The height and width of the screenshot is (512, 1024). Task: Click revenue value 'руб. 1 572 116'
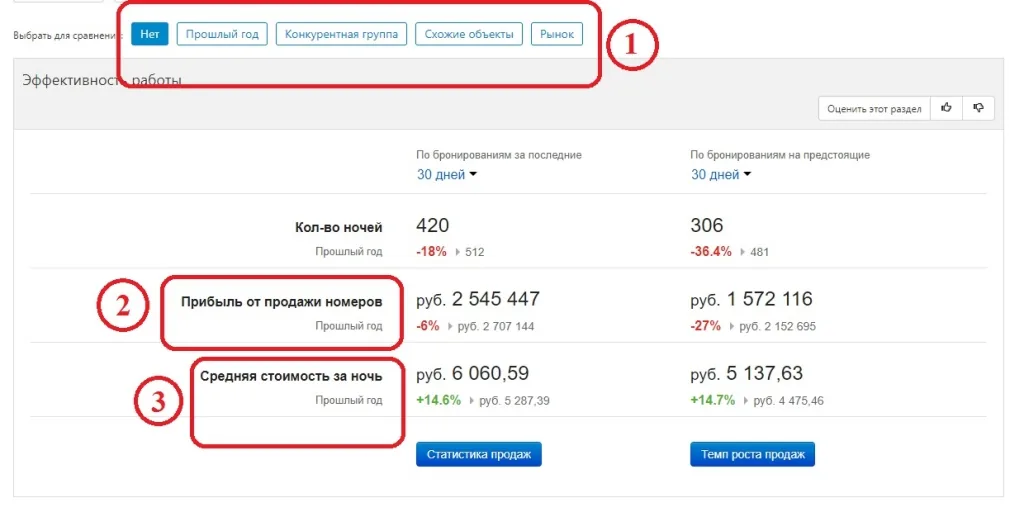[752, 300]
